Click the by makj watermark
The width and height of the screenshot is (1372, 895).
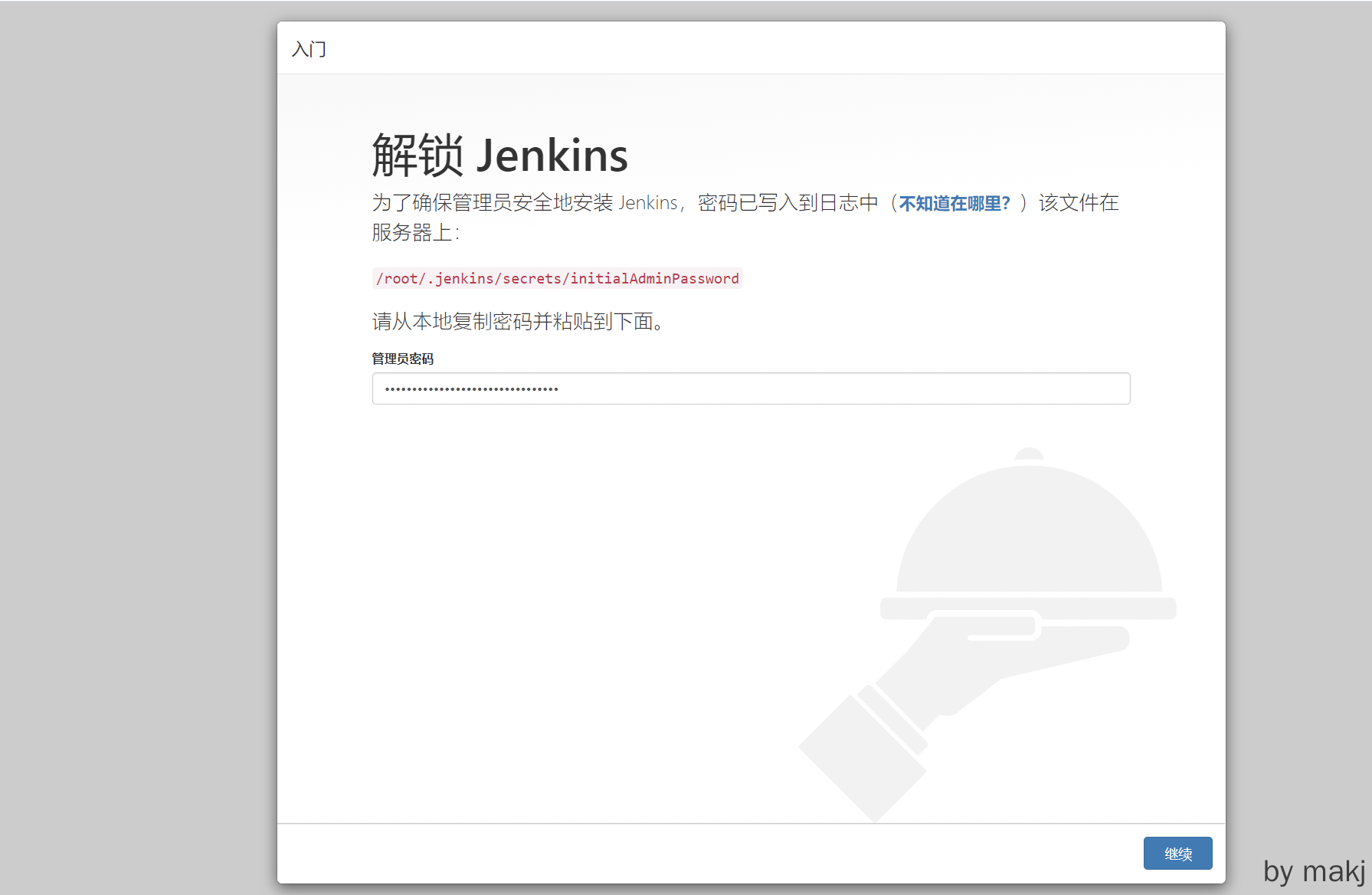pyautogui.click(x=1314, y=872)
